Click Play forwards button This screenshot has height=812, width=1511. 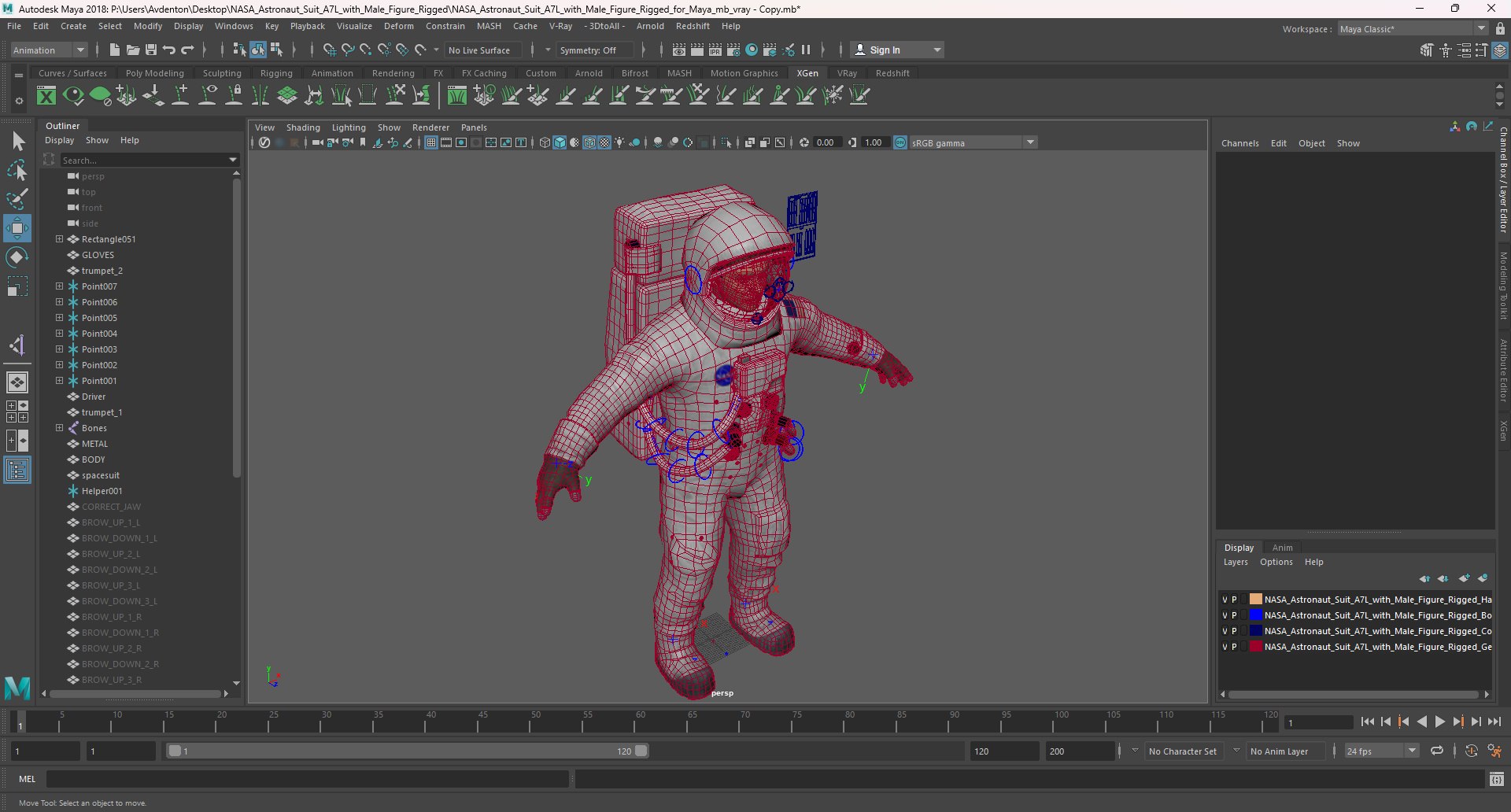[x=1439, y=722]
